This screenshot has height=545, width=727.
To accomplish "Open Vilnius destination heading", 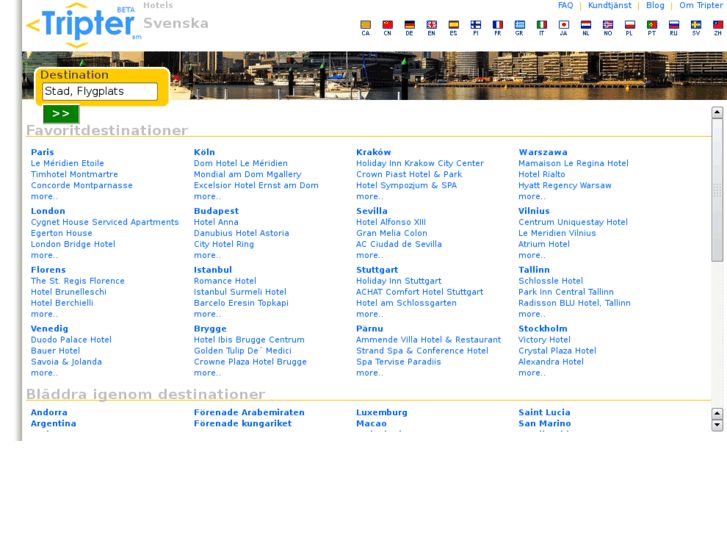I will click(534, 211).
